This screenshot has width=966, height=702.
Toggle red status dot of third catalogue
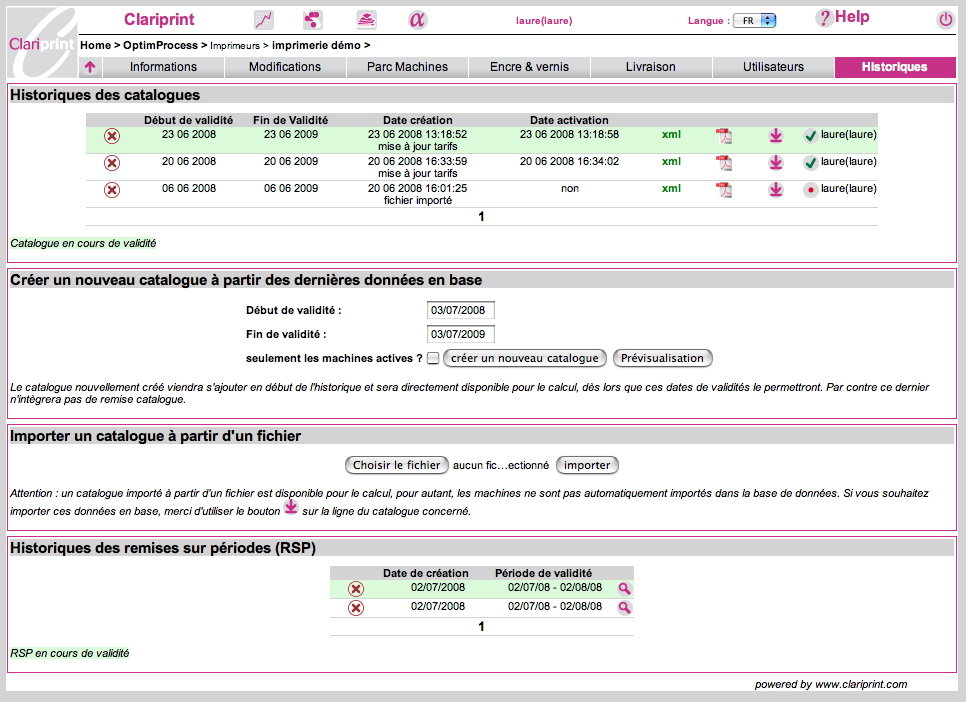tap(810, 190)
